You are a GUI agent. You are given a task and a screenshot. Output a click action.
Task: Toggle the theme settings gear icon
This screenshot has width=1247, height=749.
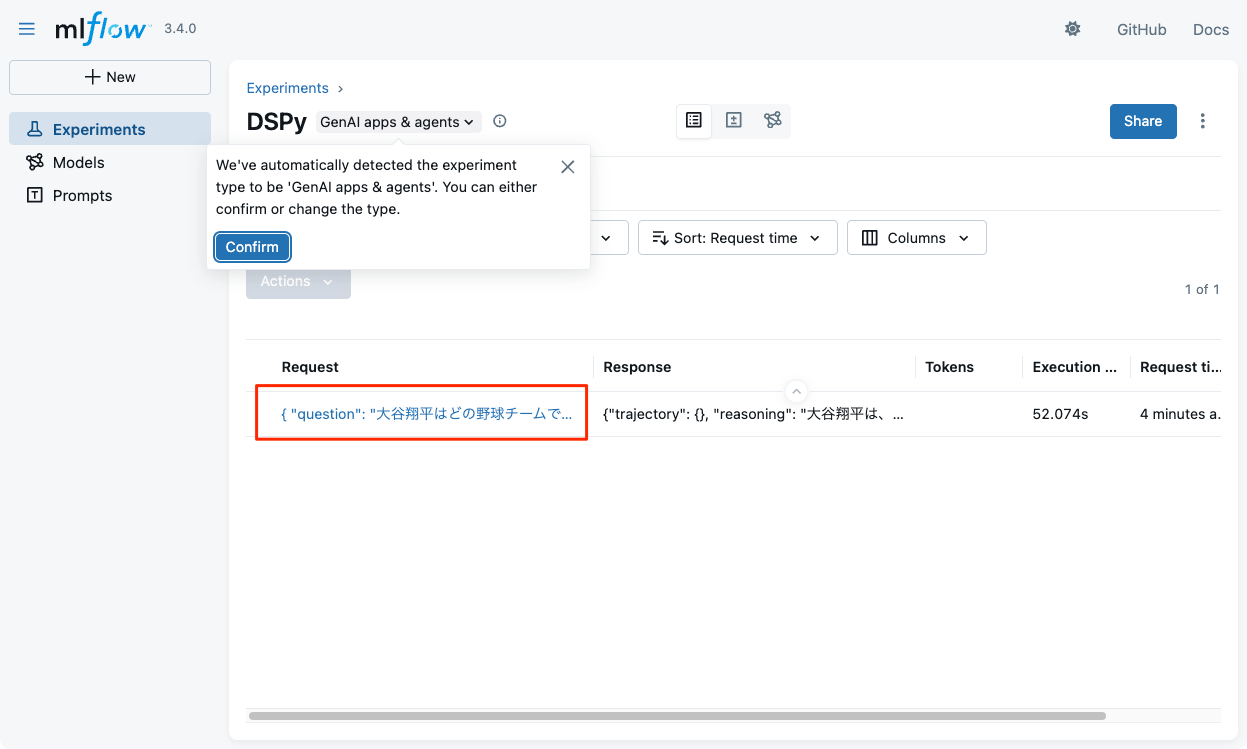pyautogui.click(x=1073, y=29)
